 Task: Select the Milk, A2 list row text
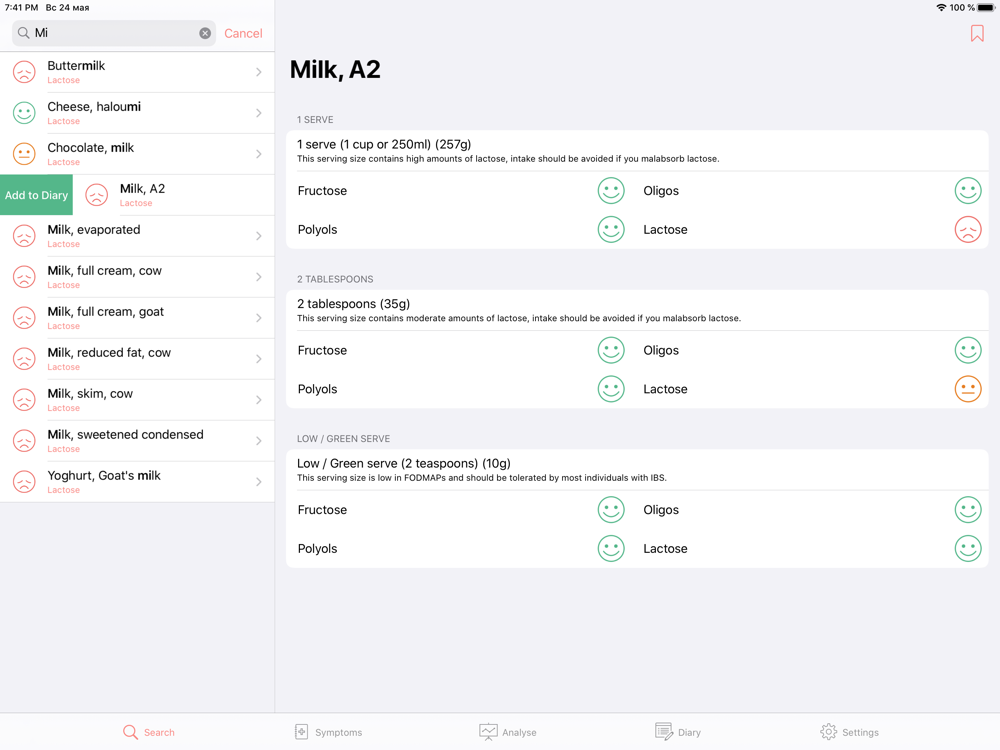142,189
